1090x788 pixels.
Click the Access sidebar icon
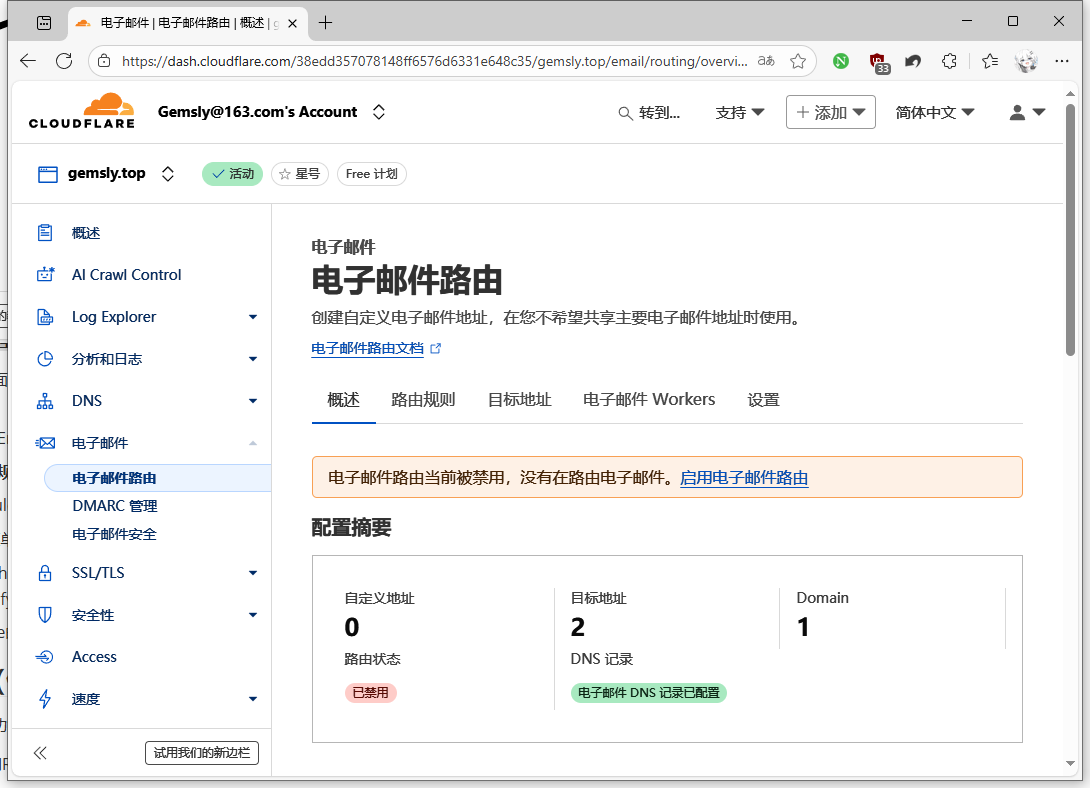coord(44,657)
